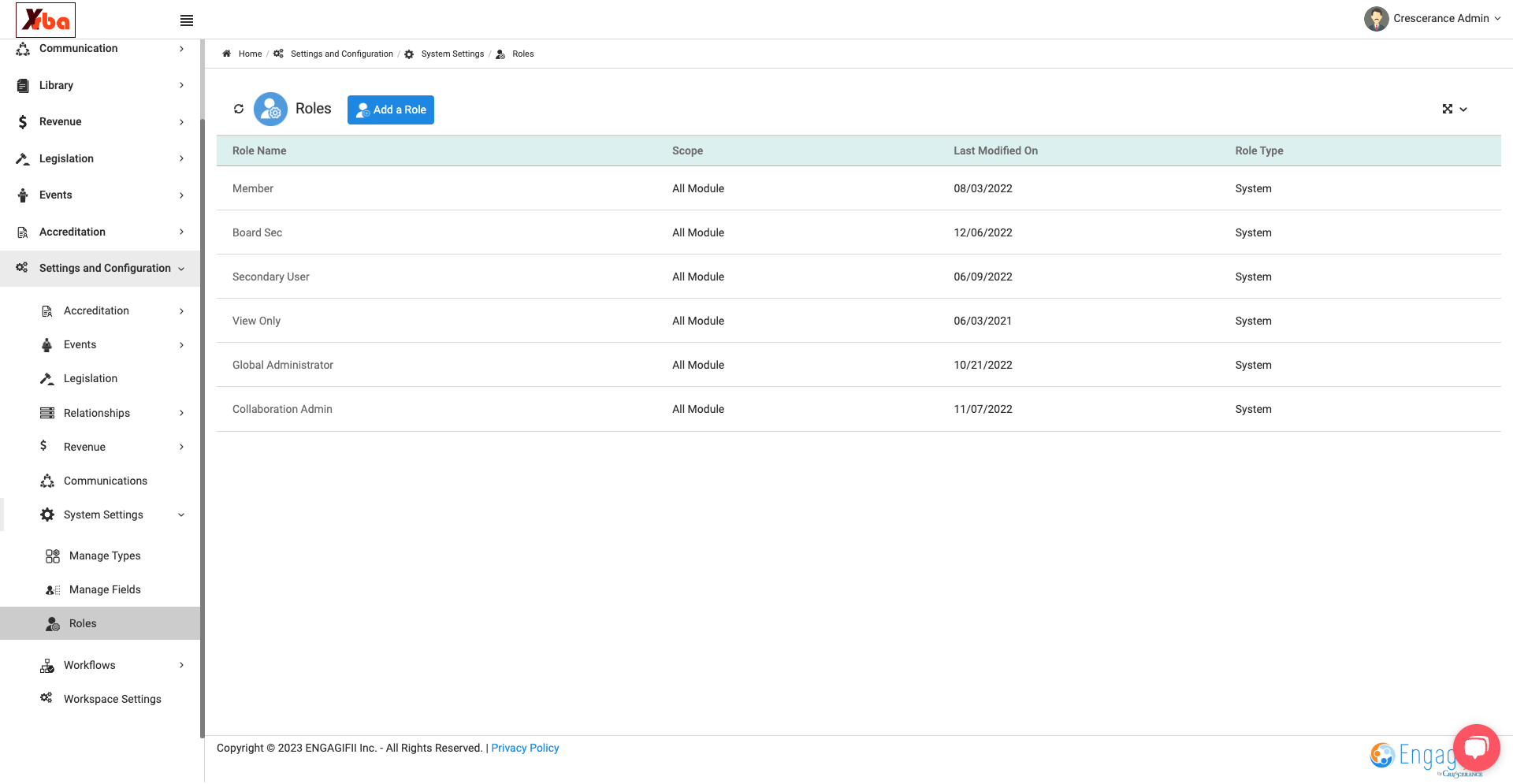Expand the Accreditation main menu chevron
This screenshot has width=1513, height=784.
coord(181,232)
